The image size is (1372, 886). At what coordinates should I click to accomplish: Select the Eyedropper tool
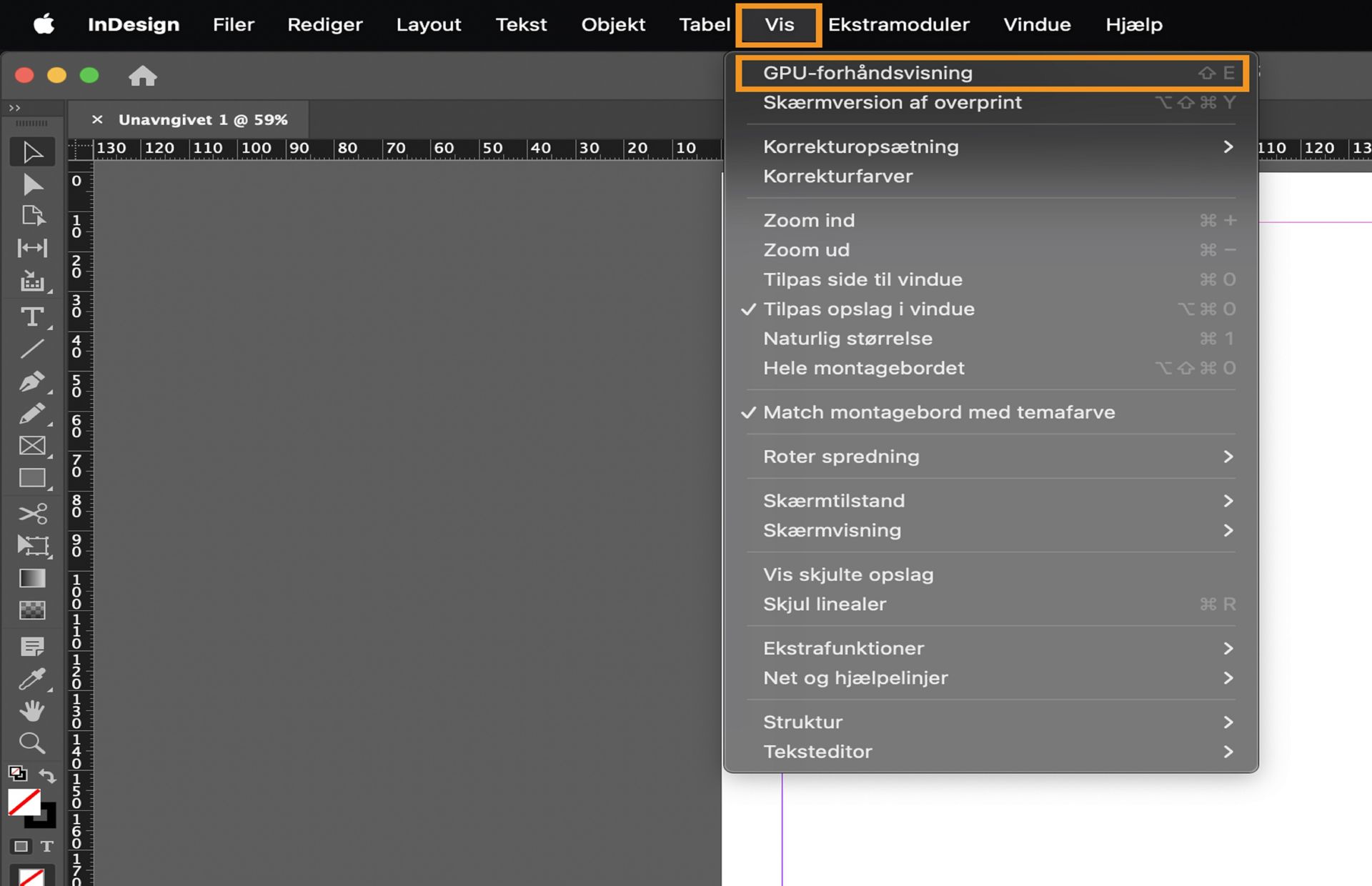click(32, 679)
